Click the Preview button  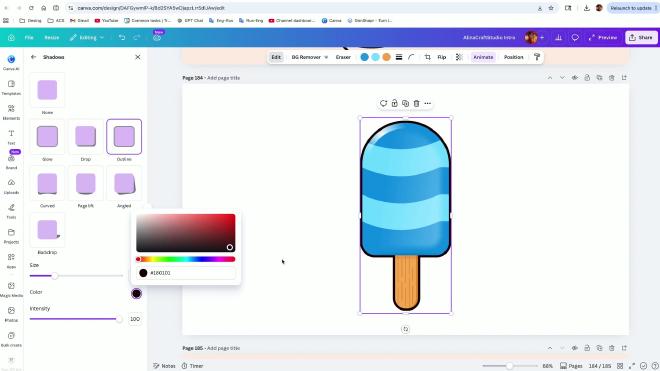pyautogui.click(x=603, y=37)
